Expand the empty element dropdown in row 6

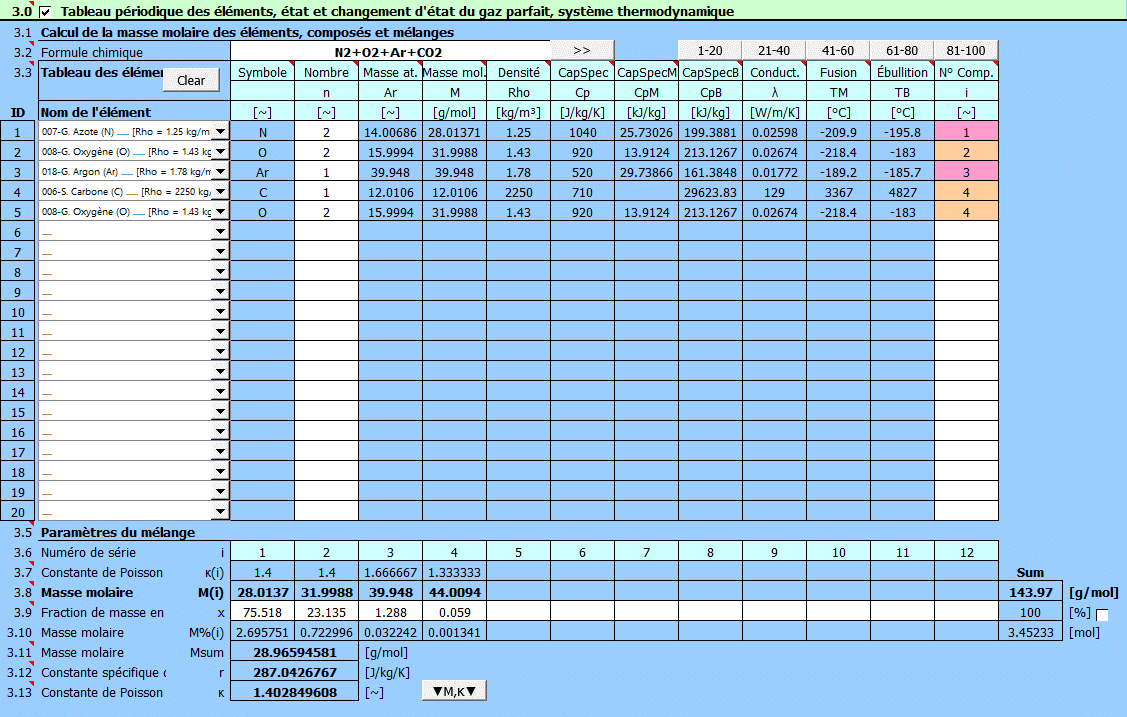tap(220, 231)
